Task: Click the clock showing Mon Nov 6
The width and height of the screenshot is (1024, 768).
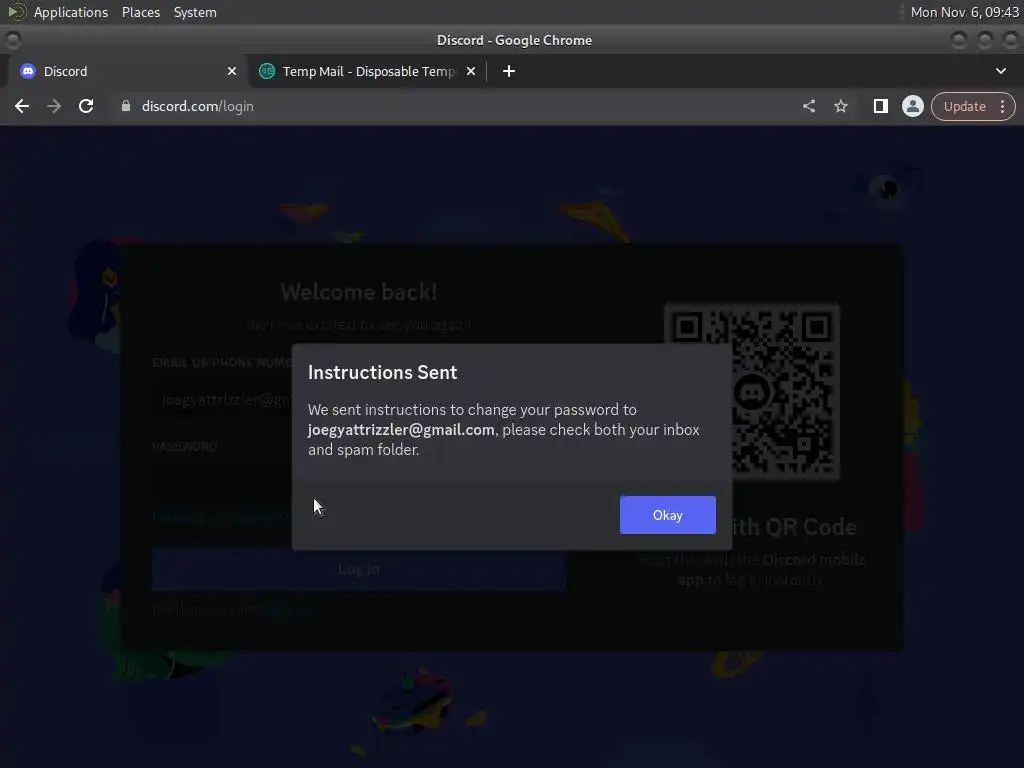Action: click(x=965, y=12)
